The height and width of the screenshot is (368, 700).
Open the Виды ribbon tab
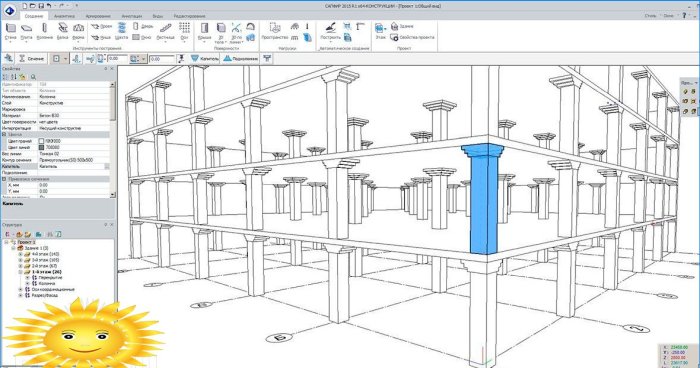[x=158, y=16]
